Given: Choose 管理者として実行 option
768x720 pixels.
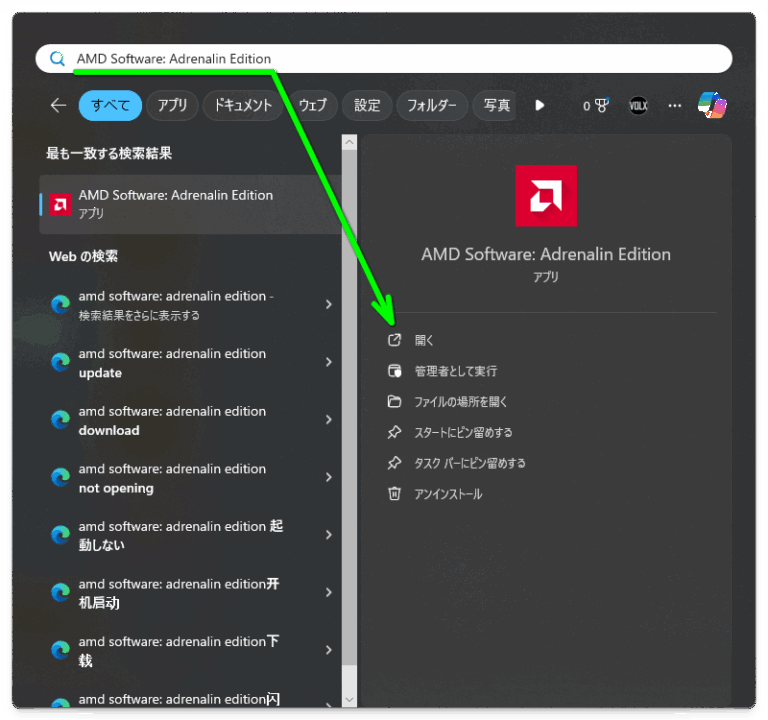Looking at the screenshot, I should (455, 371).
